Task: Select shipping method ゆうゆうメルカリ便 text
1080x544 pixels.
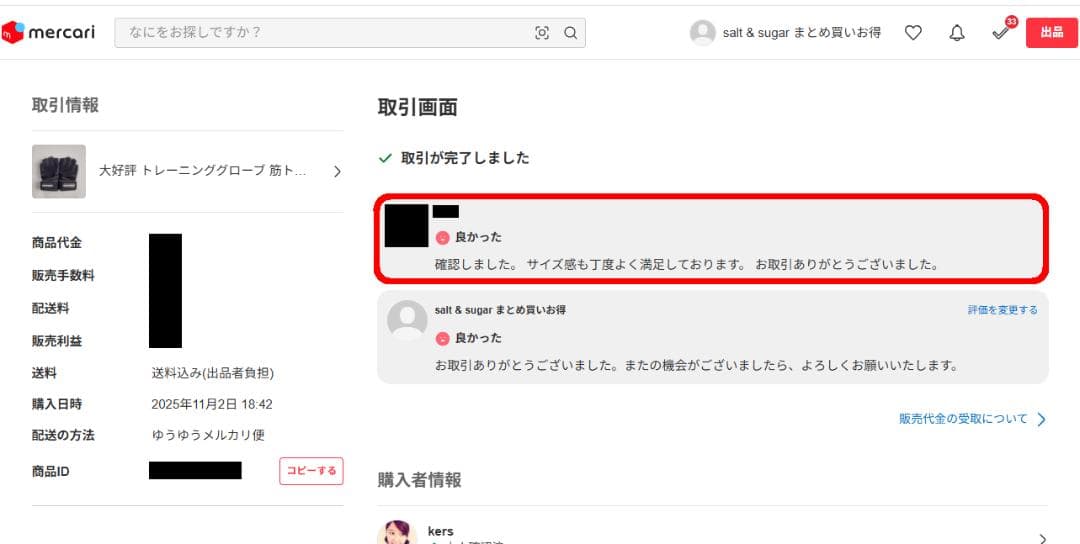Action: pos(208,435)
